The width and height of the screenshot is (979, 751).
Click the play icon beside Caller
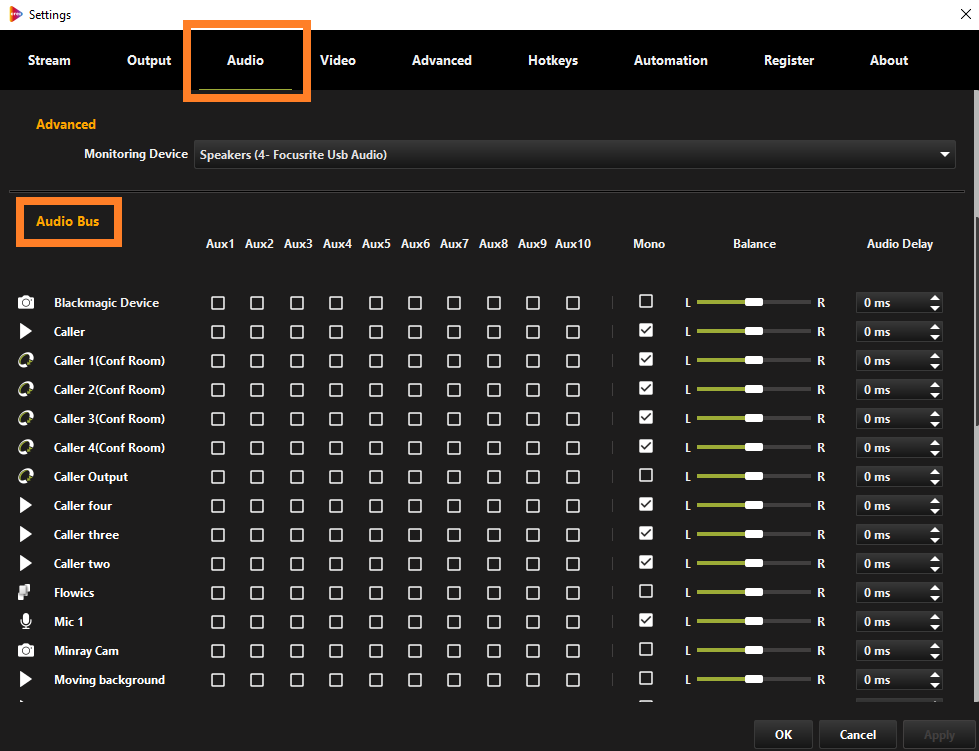[26, 331]
